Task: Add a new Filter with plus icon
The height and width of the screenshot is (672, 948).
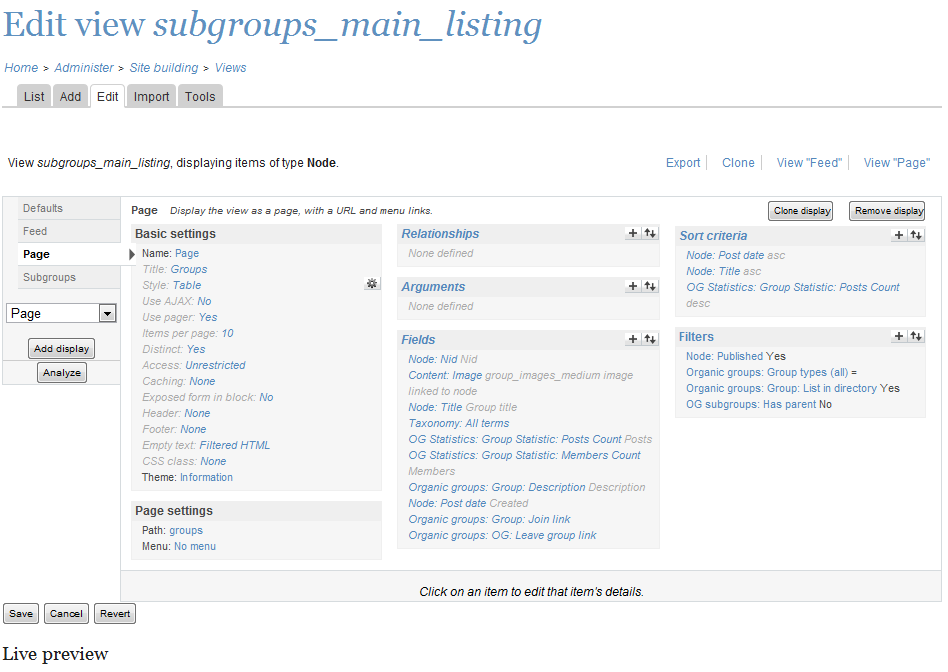Action: (898, 336)
